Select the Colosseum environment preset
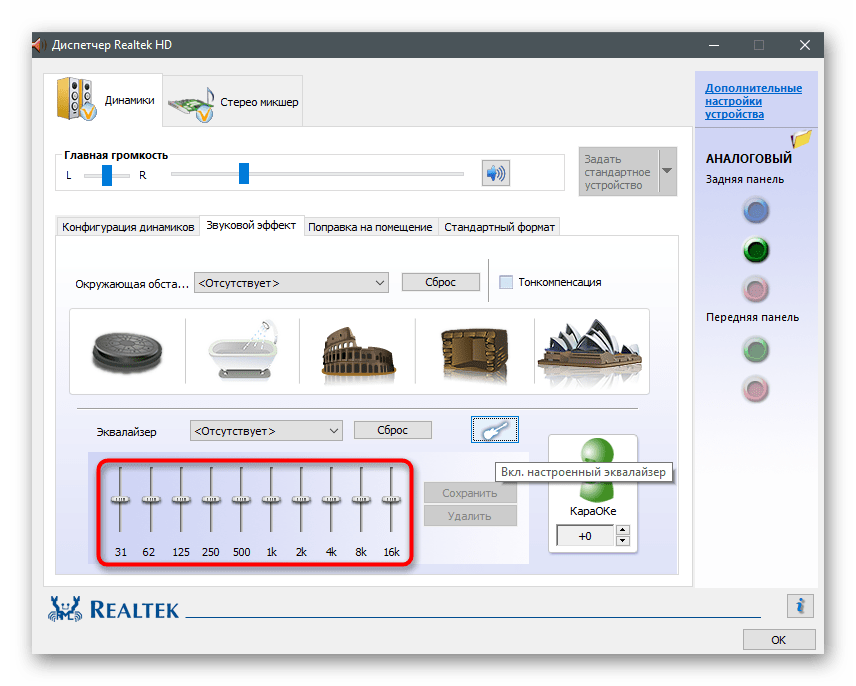Image resolution: width=856 pixels, height=686 pixels. (x=356, y=351)
